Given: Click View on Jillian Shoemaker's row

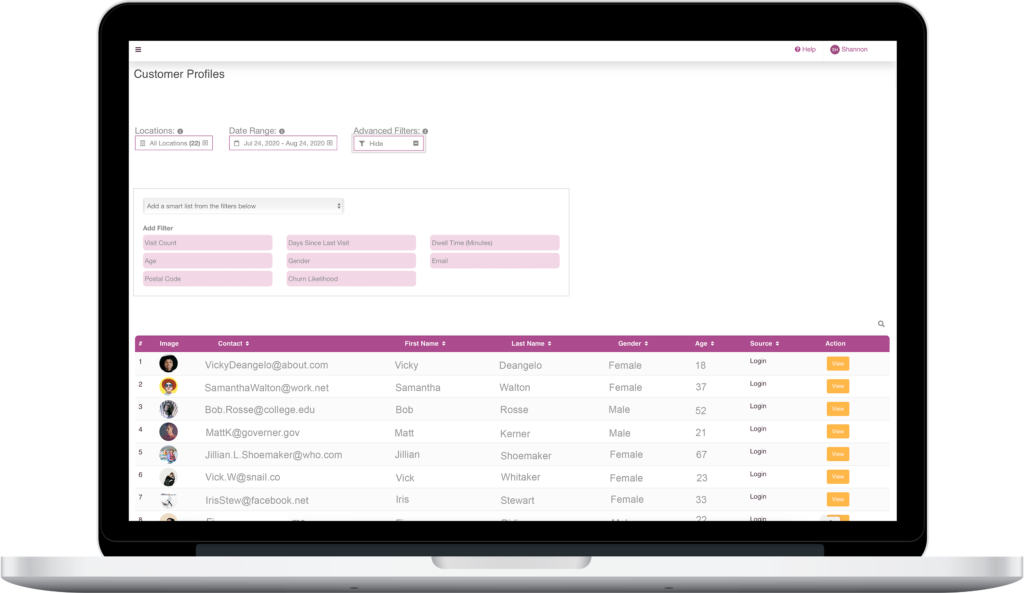Looking at the screenshot, I should (x=837, y=454).
